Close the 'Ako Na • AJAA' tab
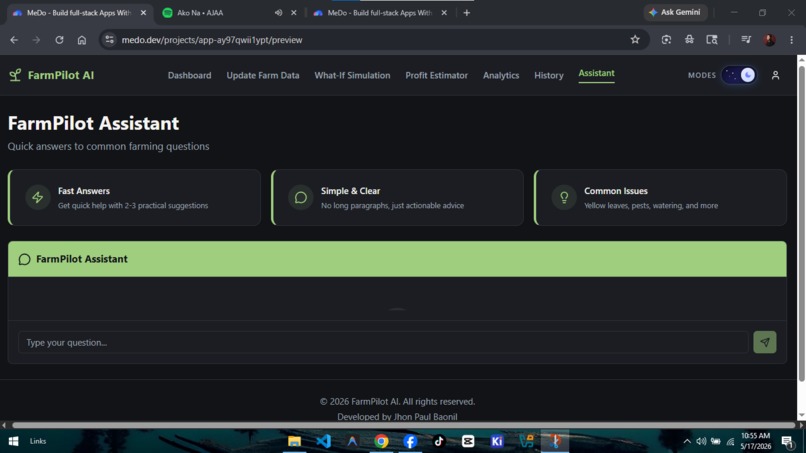This screenshot has height=453, width=806. coord(294,13)
